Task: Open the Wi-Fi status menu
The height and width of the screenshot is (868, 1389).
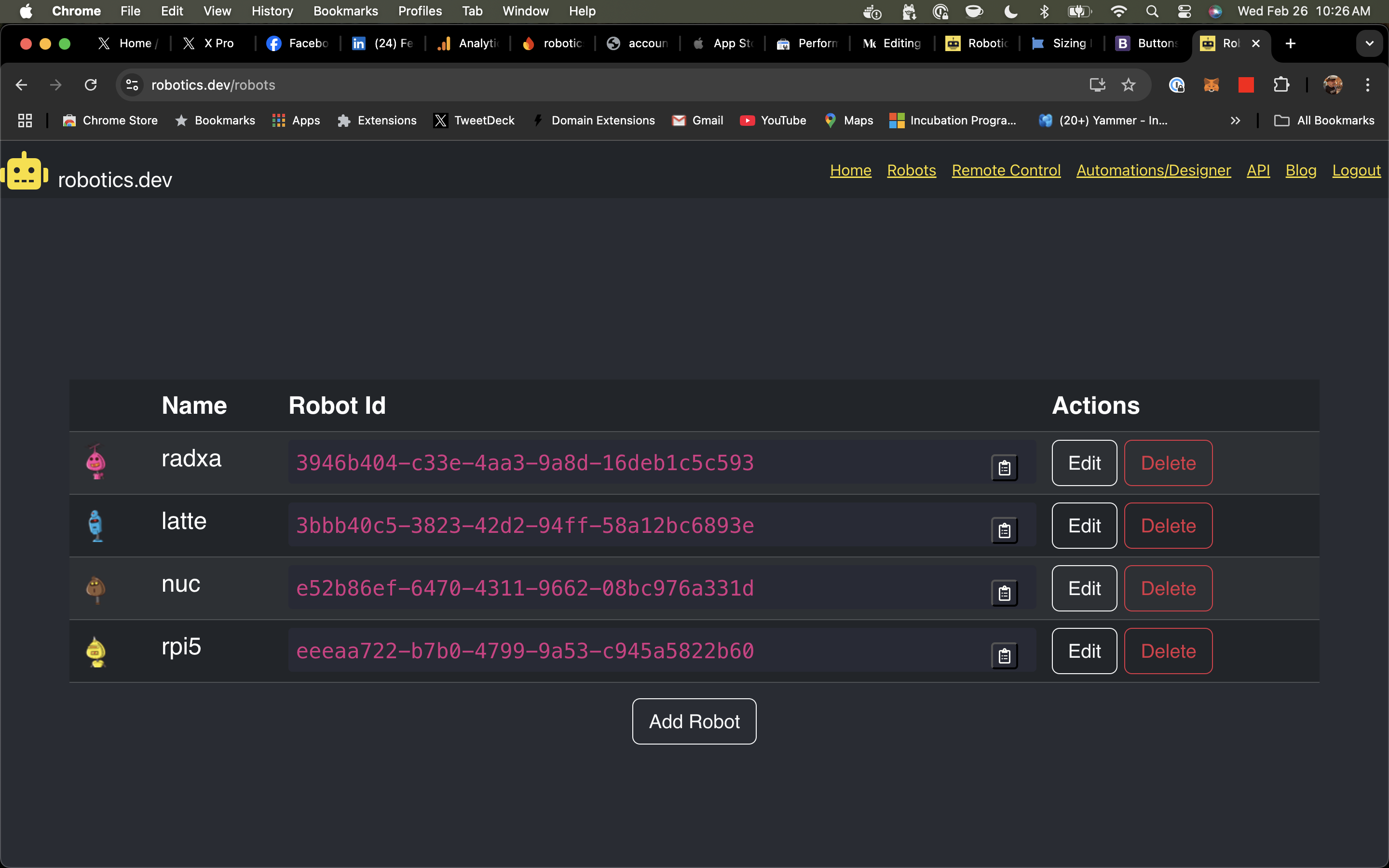Action: pyautogui.click(x=1118, y=11)
